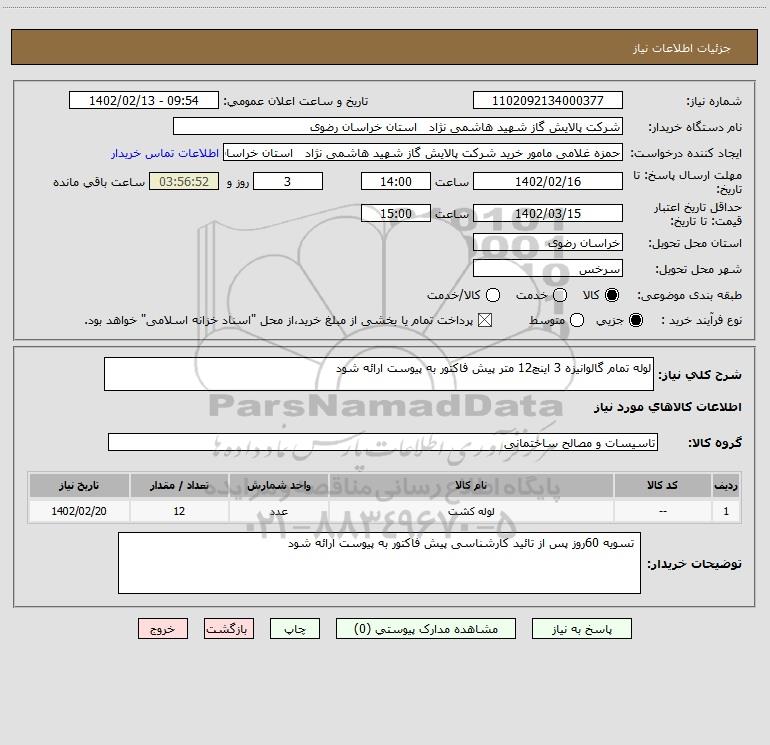The height and width of the screenshot is (745, 770).
Task: Click the گروه کالا goods group field
Action: [383, 442]
